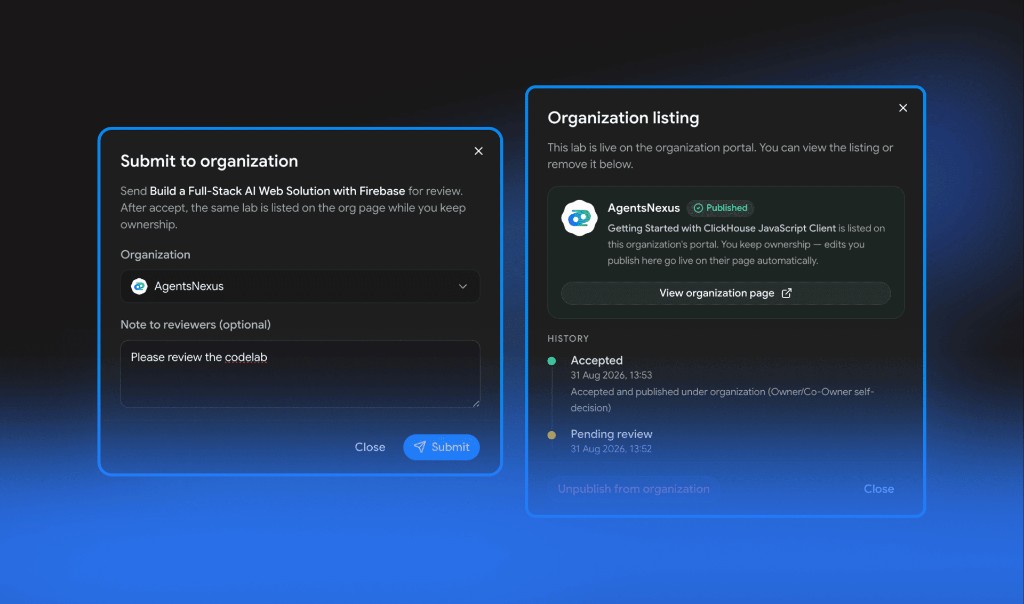Click the external link icon on View organization page
Screen dimensions: 1024x604
(x=786, y=293)
